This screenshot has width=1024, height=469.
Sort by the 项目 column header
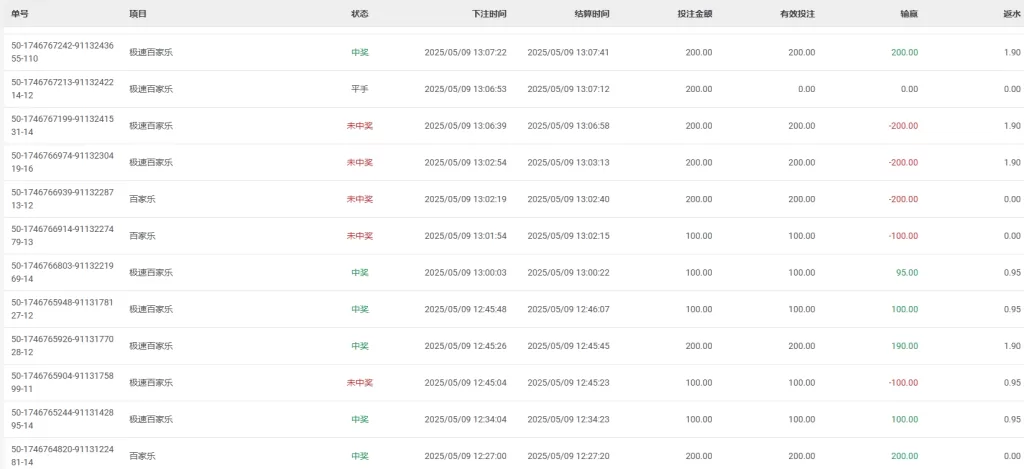(x=138, y=13)
